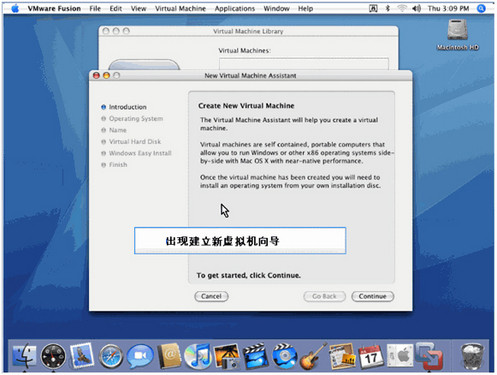The height and width of the screenshot is (375, 497).
Task: Open the Virtual Machine menu
Action: (180, 9)
